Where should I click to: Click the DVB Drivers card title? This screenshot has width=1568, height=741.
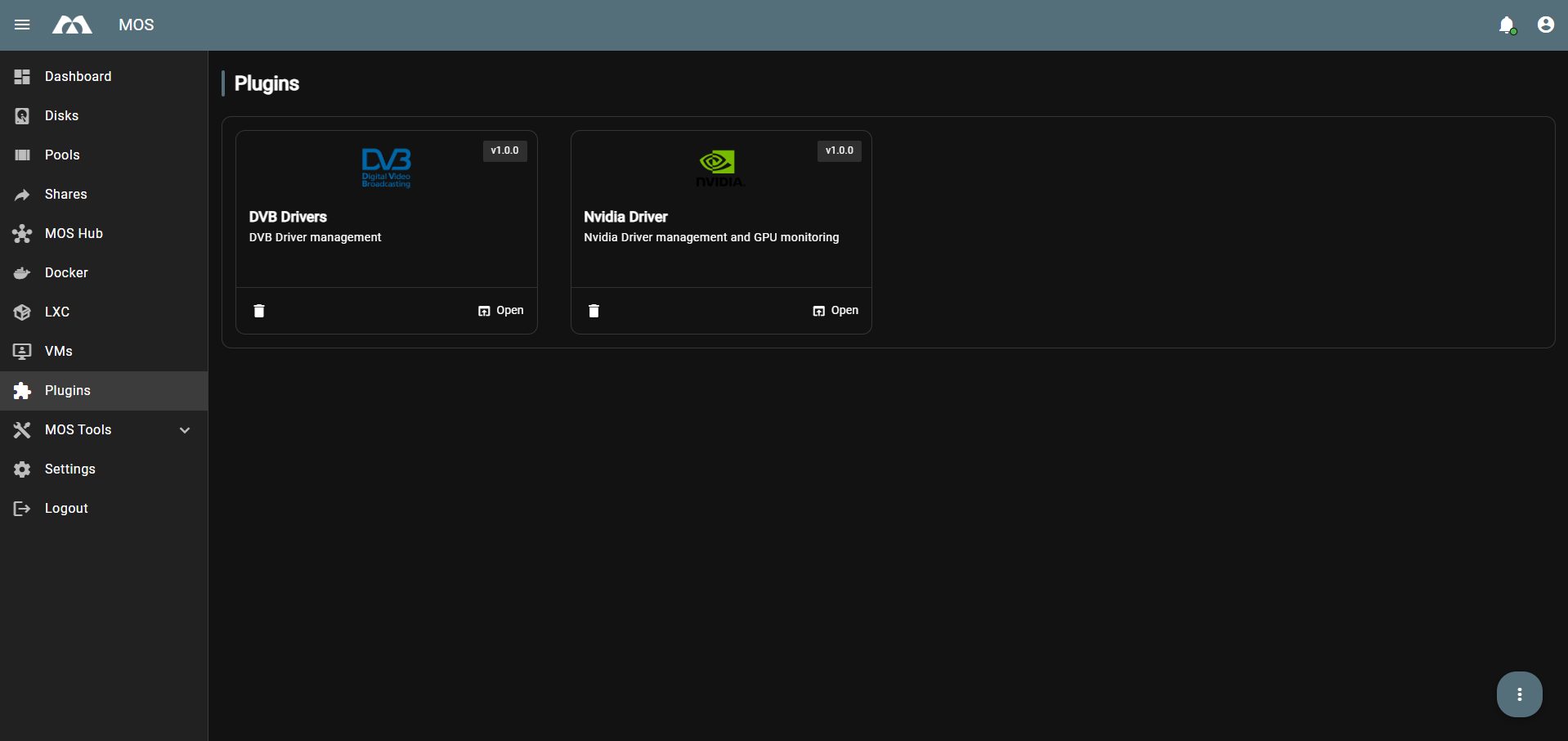click(288, 217)
